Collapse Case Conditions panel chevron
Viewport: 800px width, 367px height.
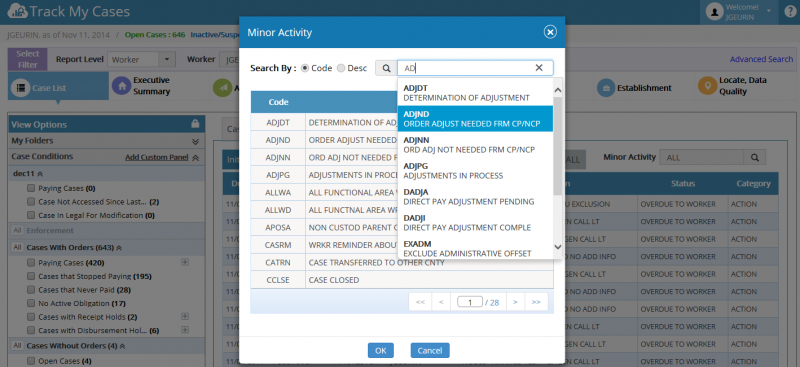click(x=195, y=158)
